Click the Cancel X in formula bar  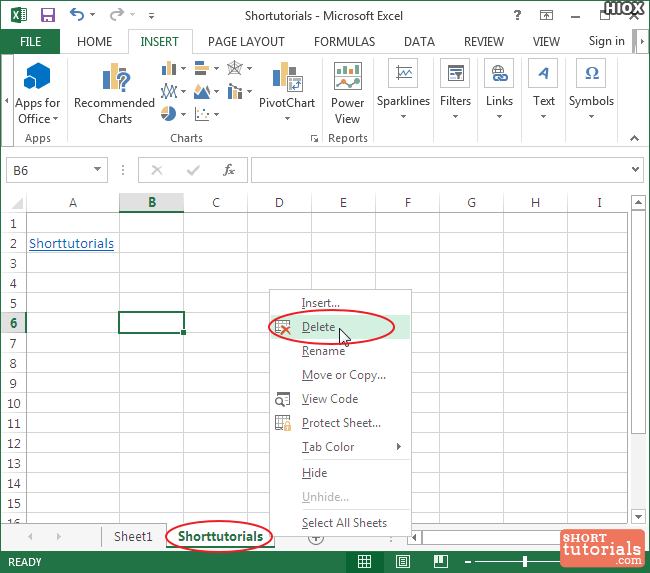(157, 170)
